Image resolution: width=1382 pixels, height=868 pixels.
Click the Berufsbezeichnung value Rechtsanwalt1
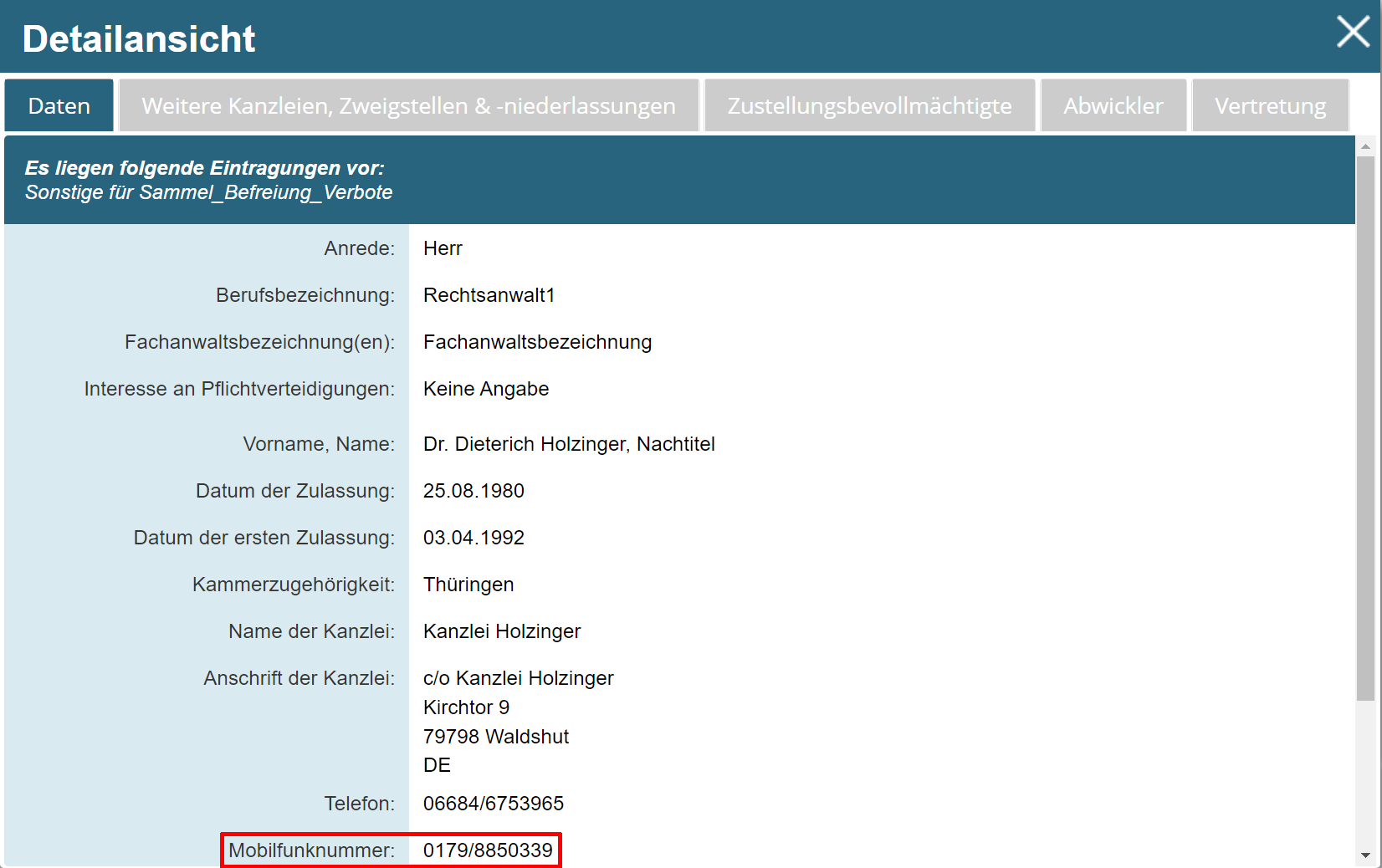[x=489, y=295]
